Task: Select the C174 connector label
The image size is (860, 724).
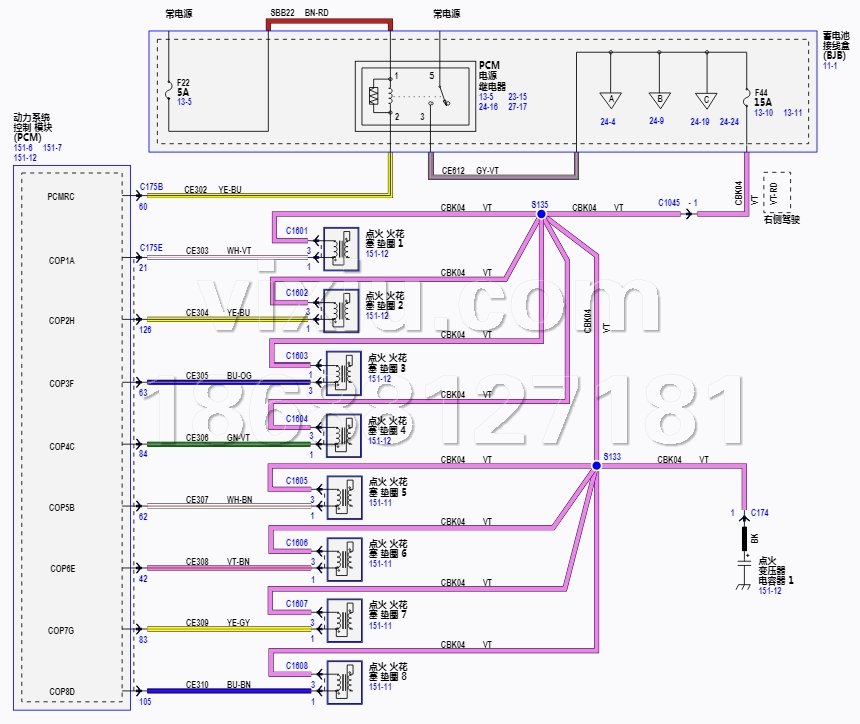Action: 761,513
